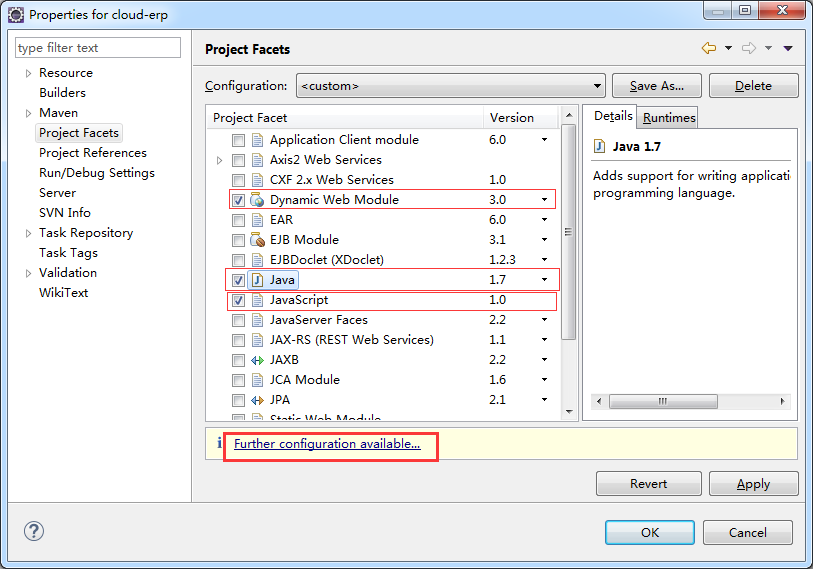Click the Application Client module document icon
The width and height of the screenshot is (813, 569).
point(257,140)
